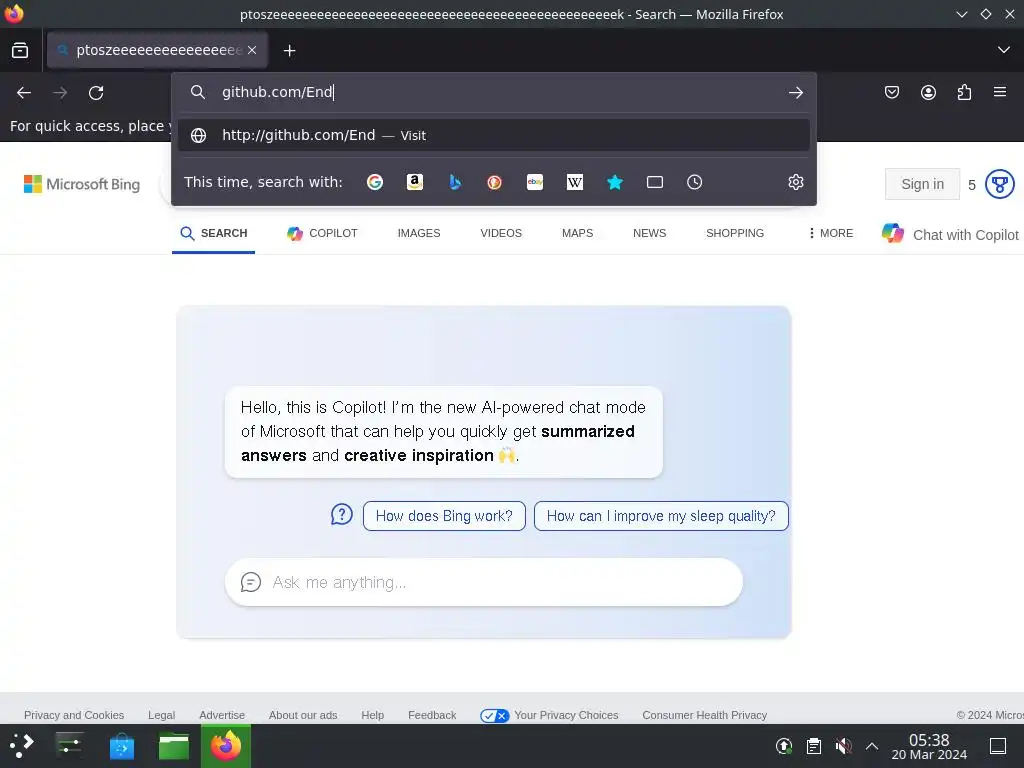
Task: Expand the MORE menu
Action: tap(831, 233)
